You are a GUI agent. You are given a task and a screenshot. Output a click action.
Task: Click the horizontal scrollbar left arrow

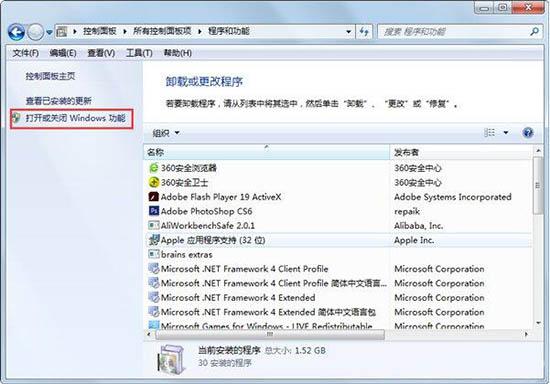[149, 335]
